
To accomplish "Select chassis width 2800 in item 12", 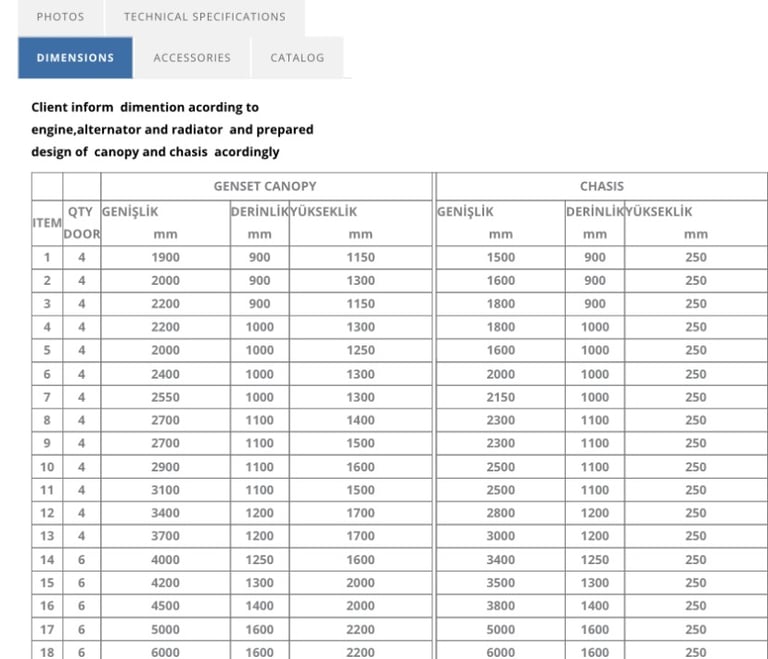I will coord(501,513).
